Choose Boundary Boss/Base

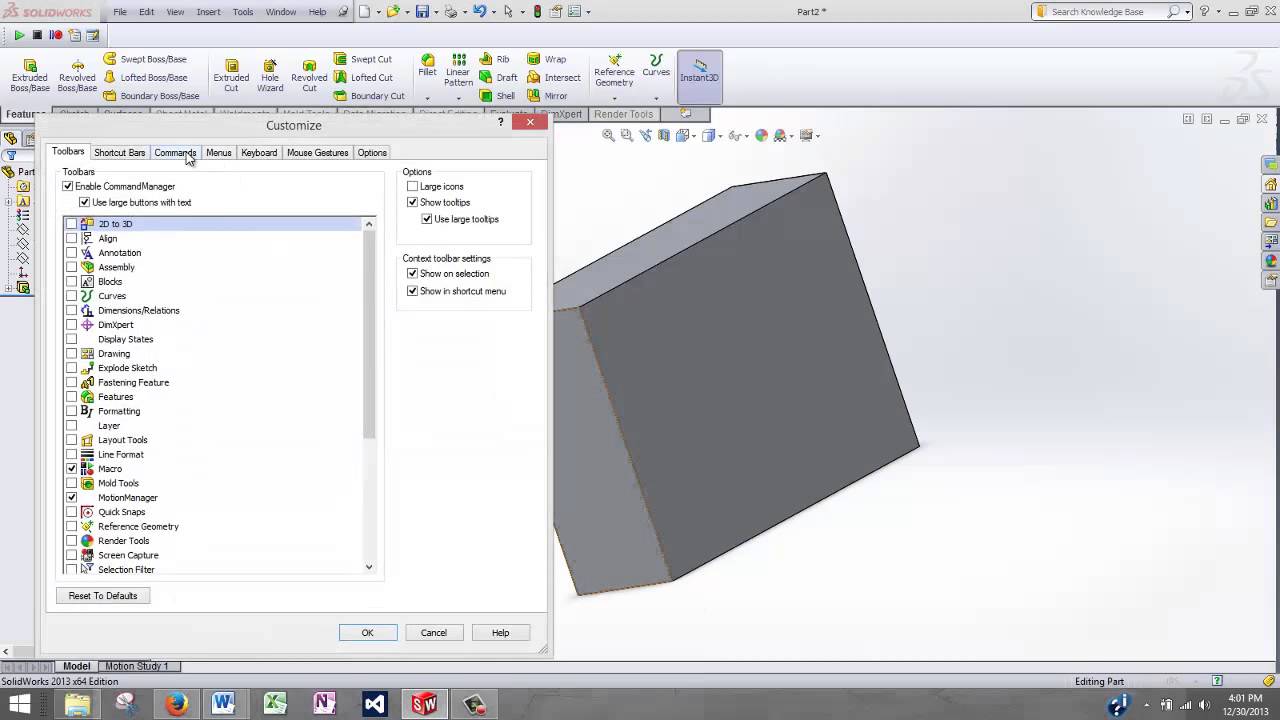coord(151,96)
